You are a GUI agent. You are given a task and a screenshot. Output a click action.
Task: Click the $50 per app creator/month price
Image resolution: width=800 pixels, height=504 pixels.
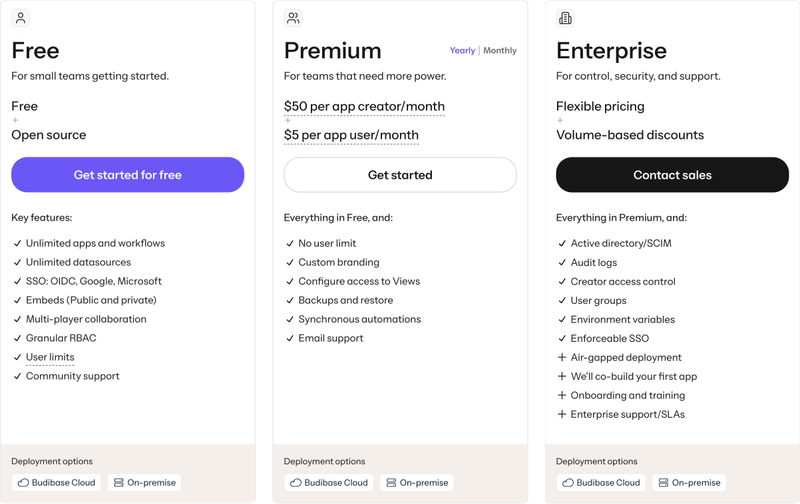coord(364,106)
